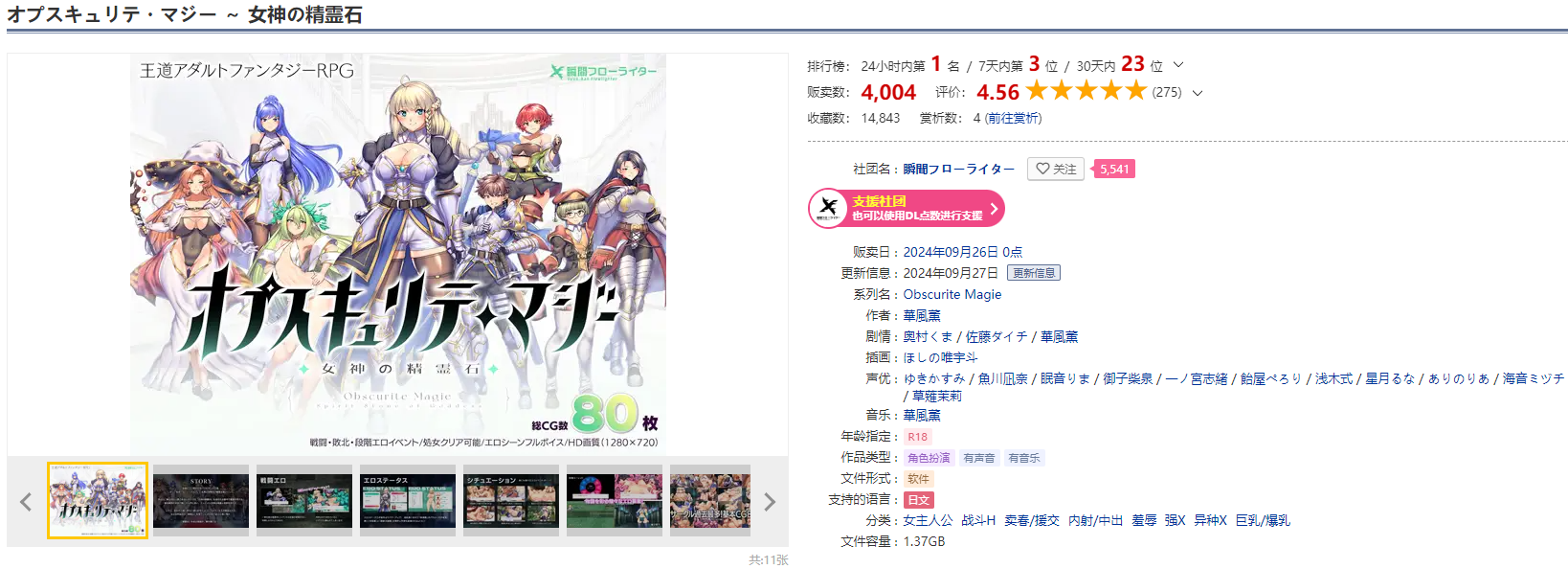Expand the ranking dropdown chevron
Image resolution: width=1568 pixels, height=569 pixels.
point(1178,65)
